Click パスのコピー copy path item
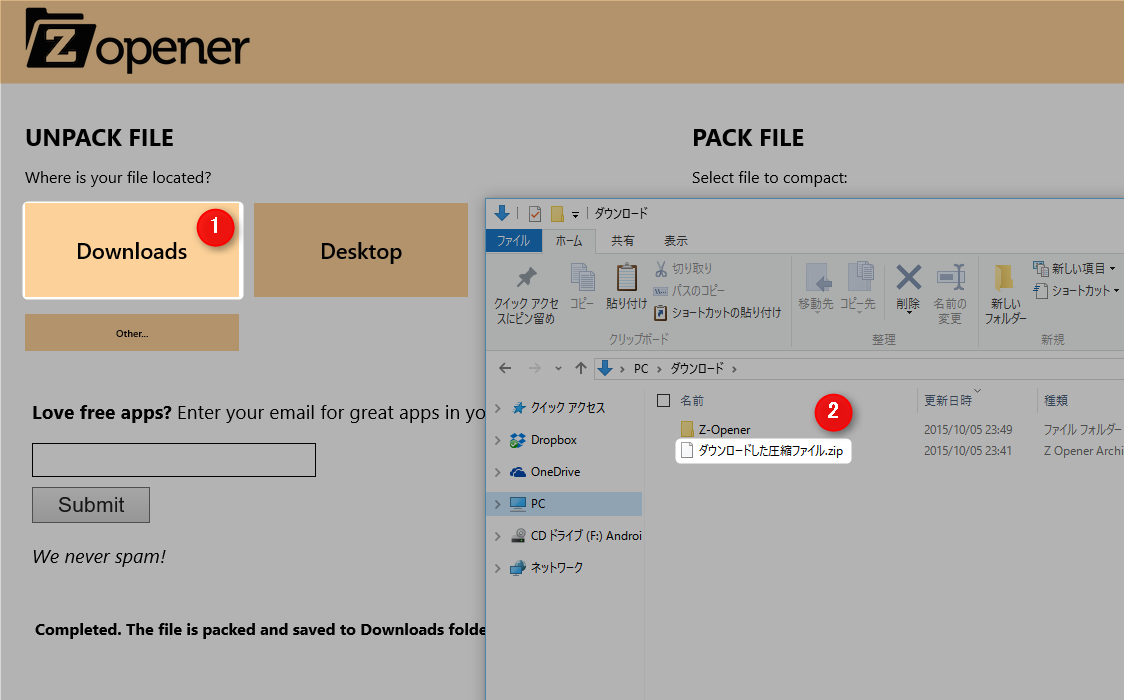1124x700 pixels. (689, 291)
